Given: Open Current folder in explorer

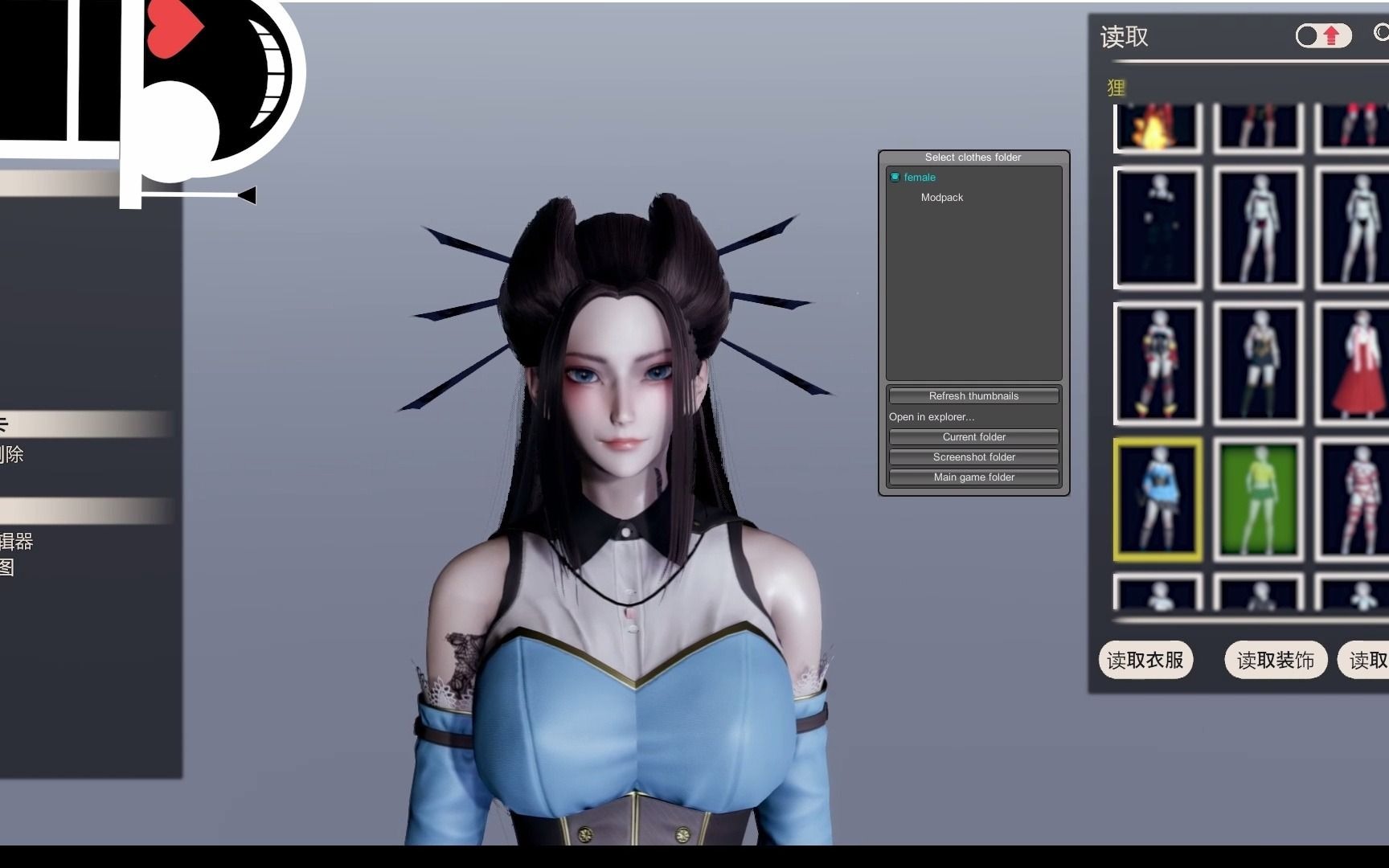Looking at the screenshot, I should pos(973,437).
